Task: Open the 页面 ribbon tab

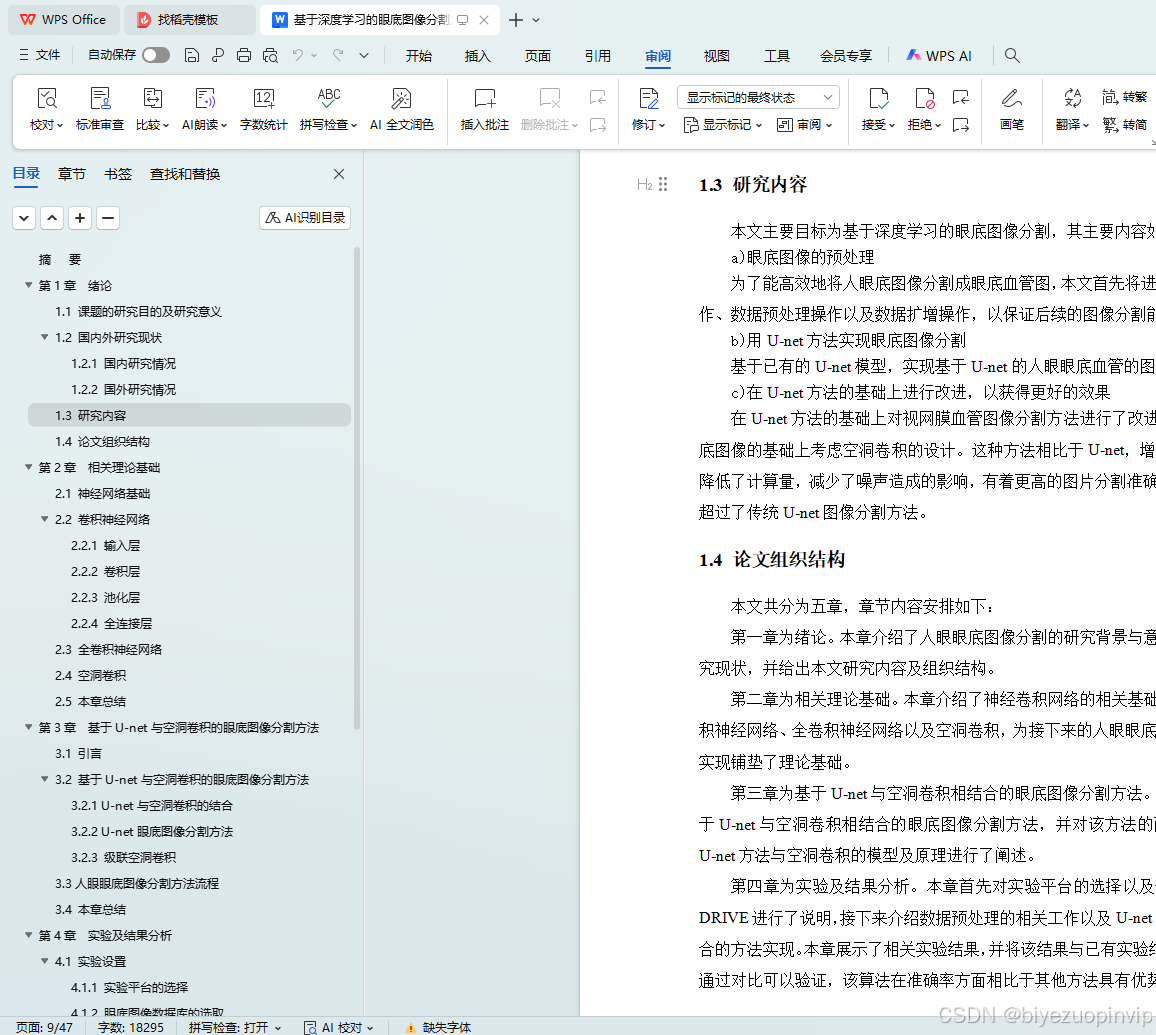Action: coord(538,56)
